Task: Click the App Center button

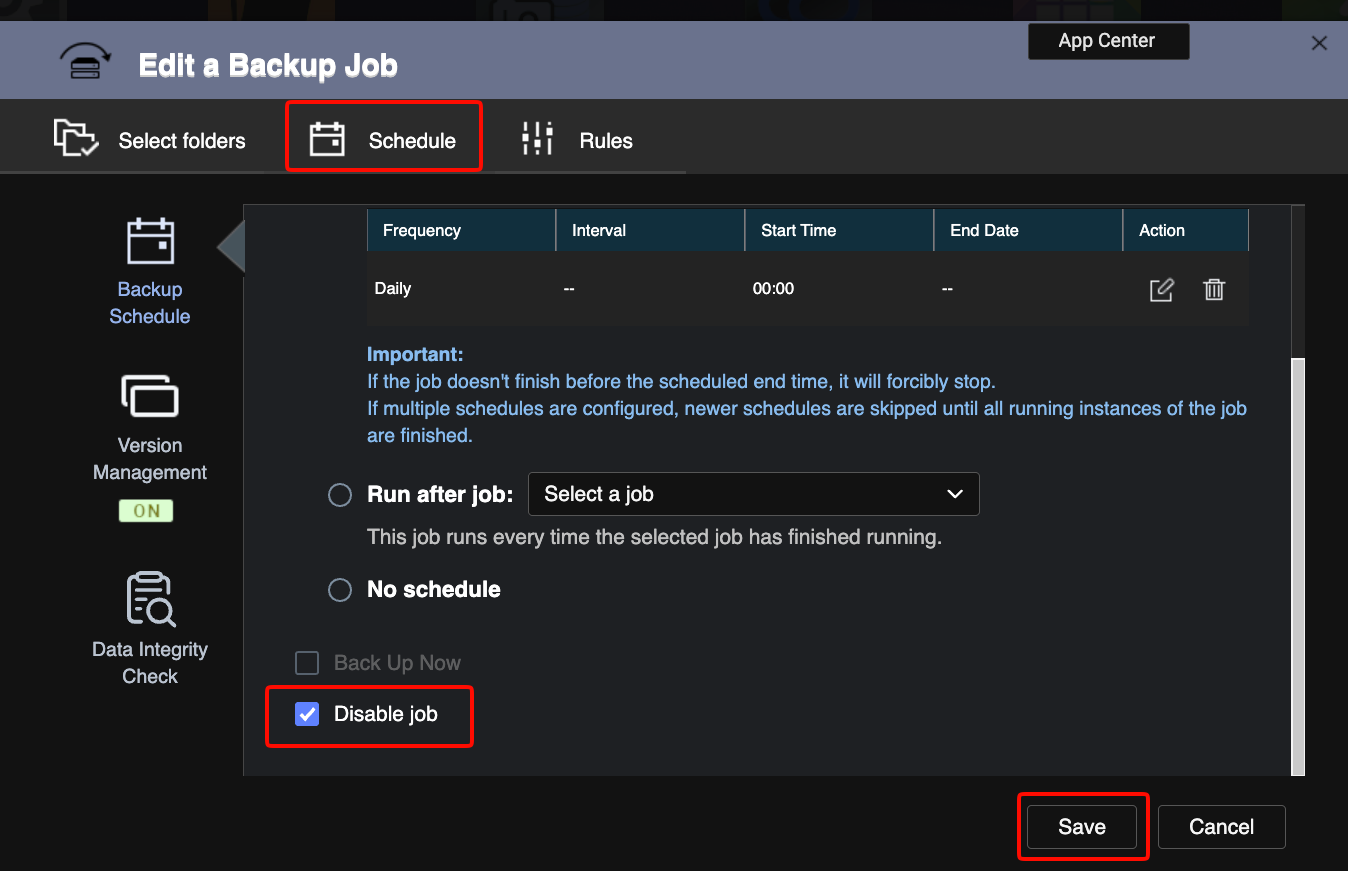Action: pyautogui.click(x=1108, y=41)
